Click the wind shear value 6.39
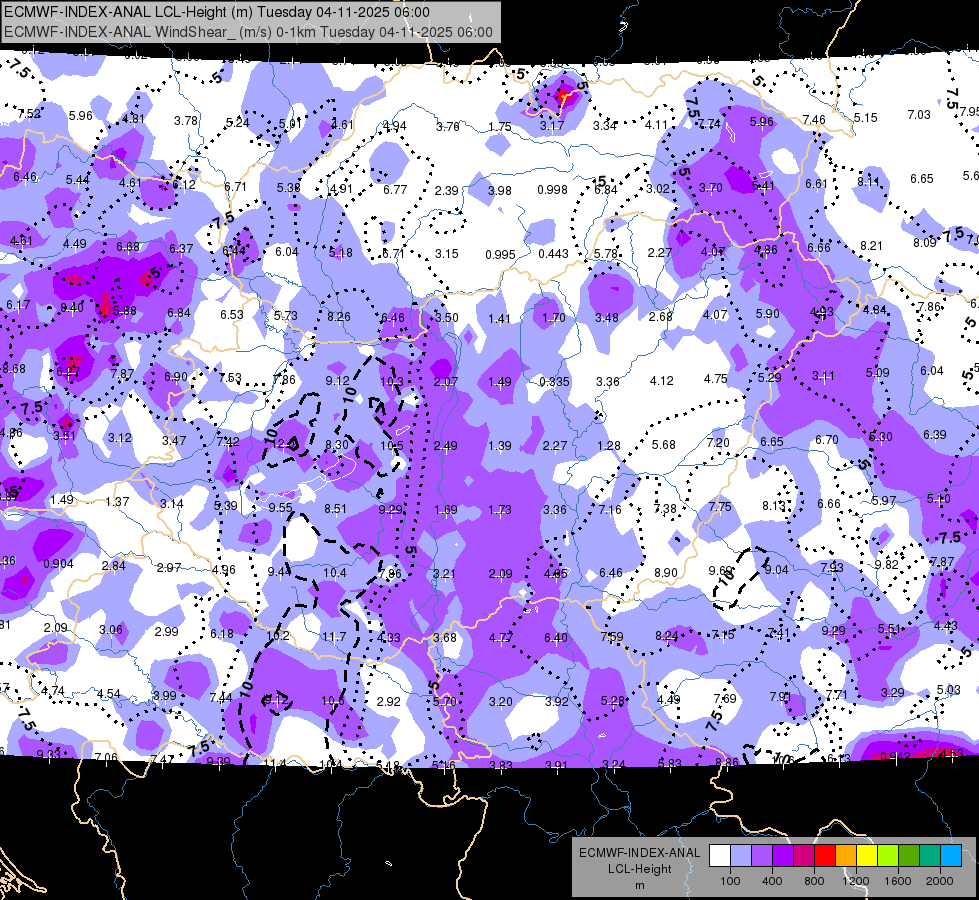The height and width of the screenshot is (900, 979). (x=935, y=435)
